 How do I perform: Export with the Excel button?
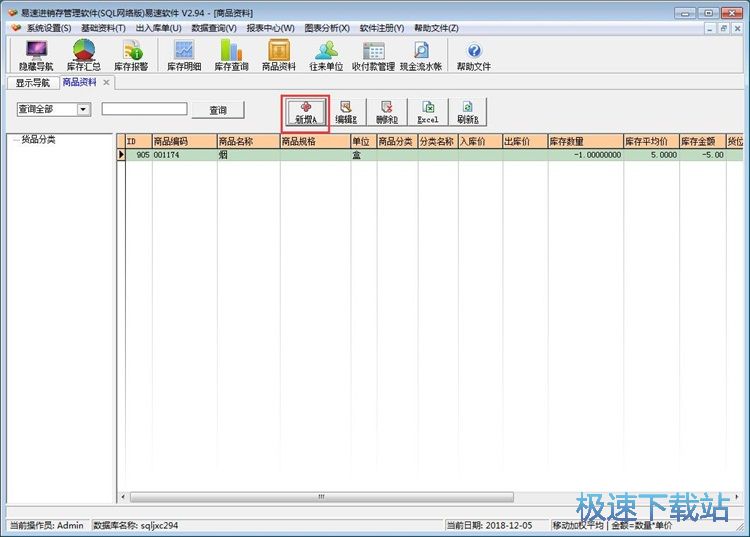[428, 112]
